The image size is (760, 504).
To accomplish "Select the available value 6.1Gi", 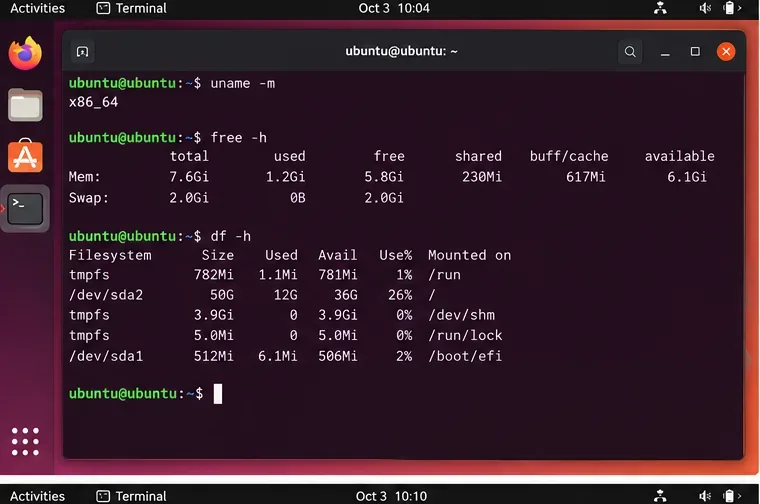I will [x=687, y=177].
